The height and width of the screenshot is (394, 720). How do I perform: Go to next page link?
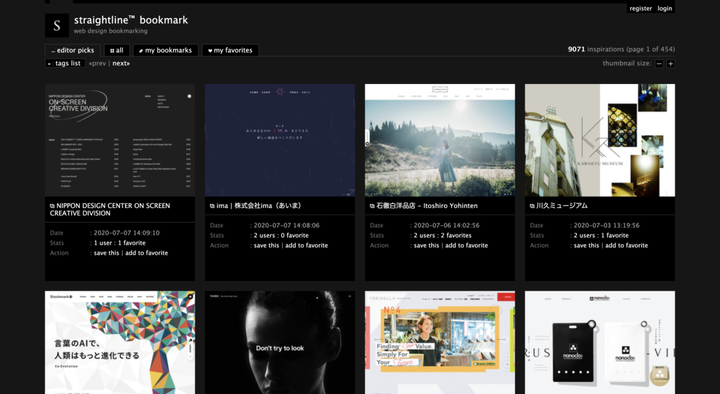tap(121, 63)
